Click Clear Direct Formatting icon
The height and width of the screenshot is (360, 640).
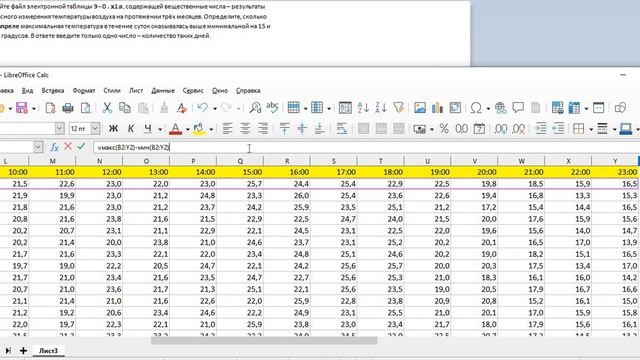(x=182, y=108)
